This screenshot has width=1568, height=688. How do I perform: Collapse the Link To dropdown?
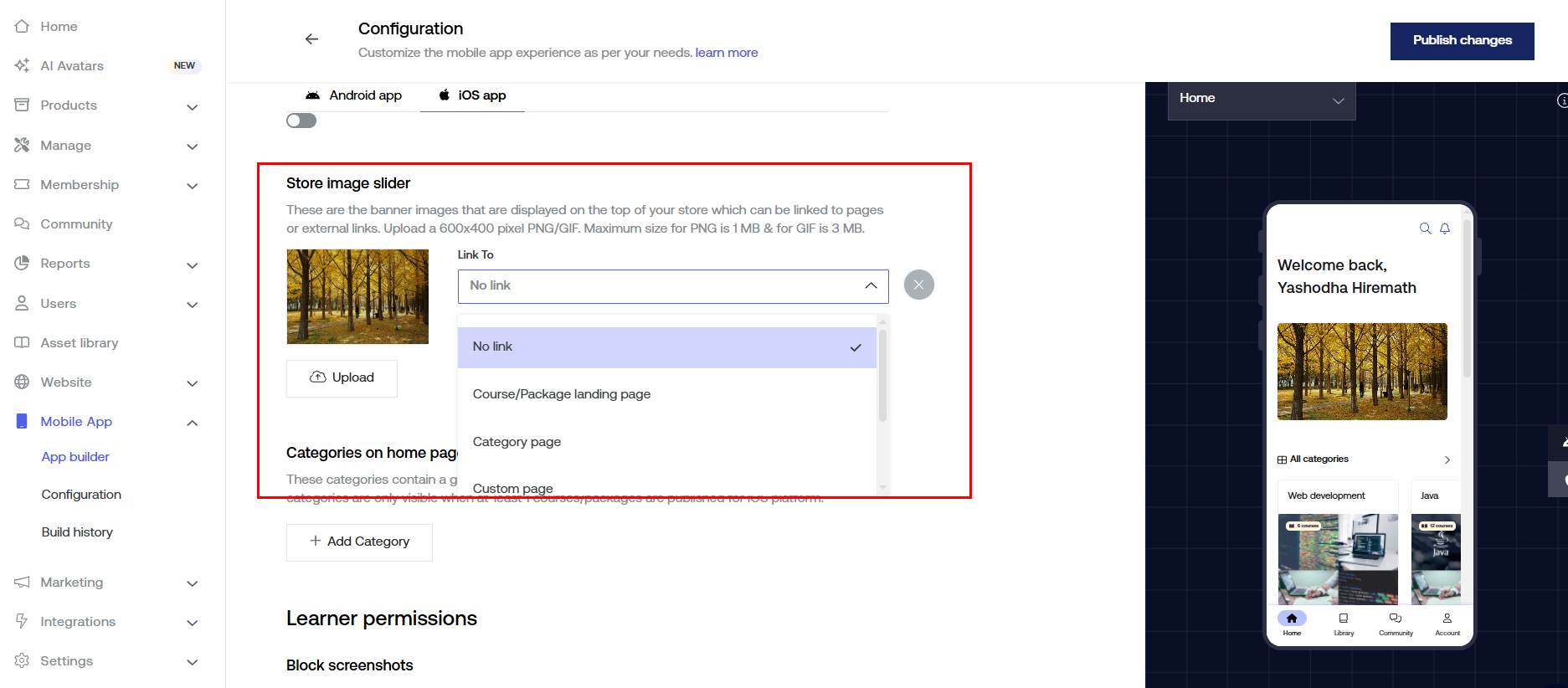[x=871, y=286]
